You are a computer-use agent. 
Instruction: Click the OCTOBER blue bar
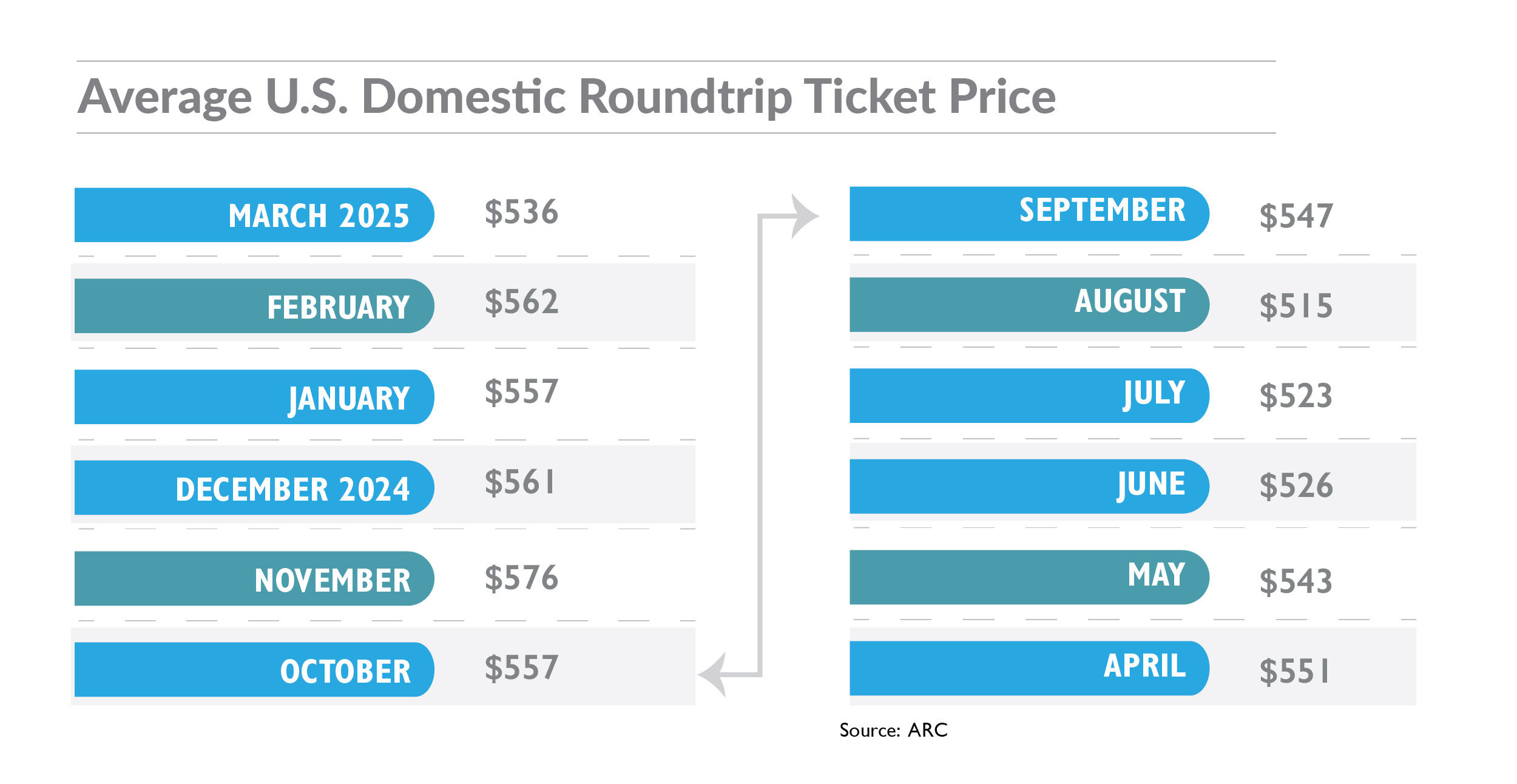pos(254,669)
